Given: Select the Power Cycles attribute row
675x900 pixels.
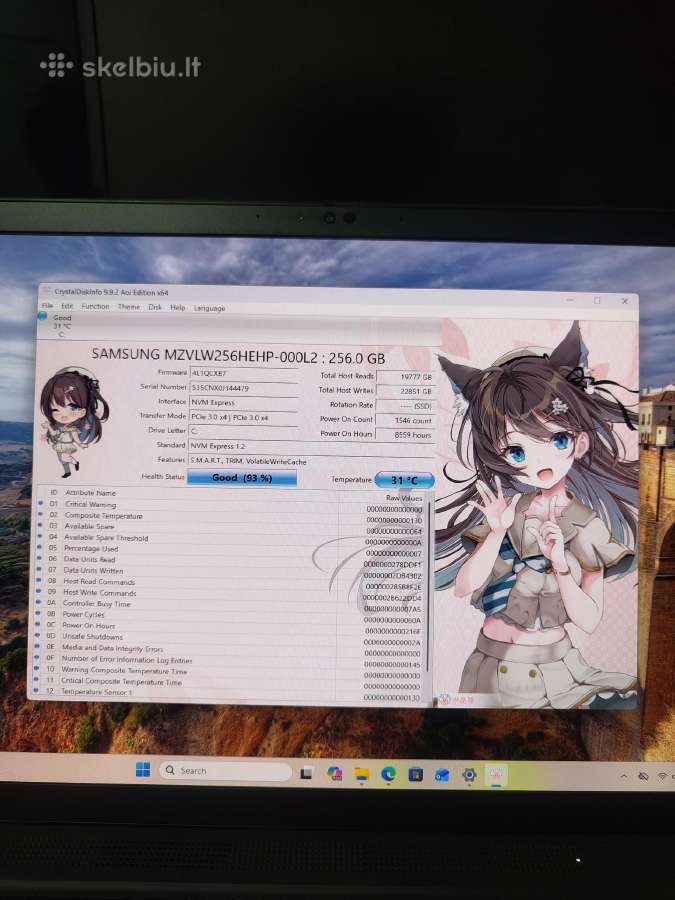Looking at the screenshot, I should coord(231,615).
